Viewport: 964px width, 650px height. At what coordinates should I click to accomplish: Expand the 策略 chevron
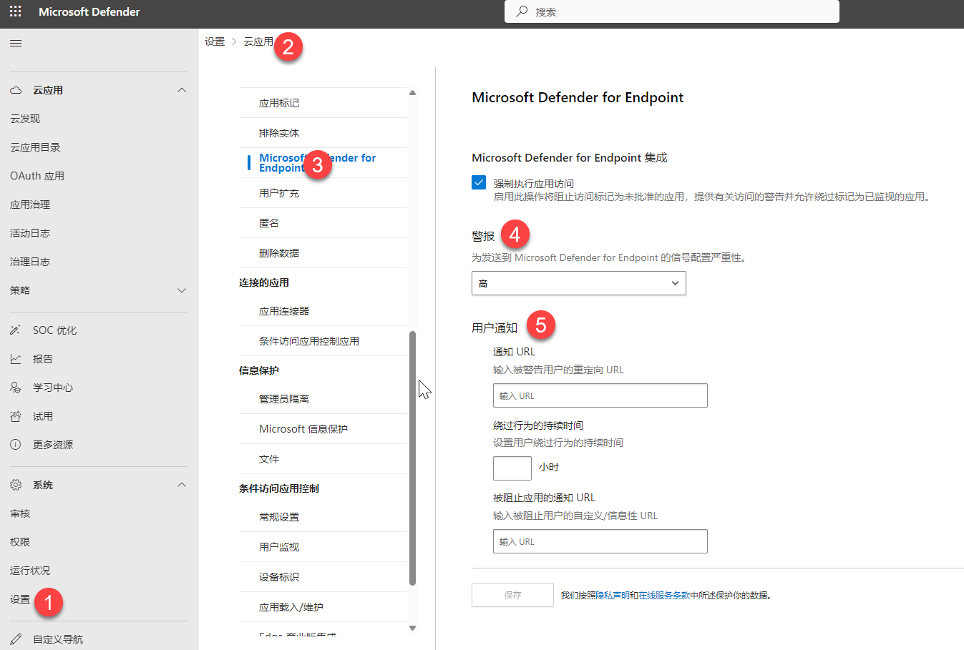[181, 290]
